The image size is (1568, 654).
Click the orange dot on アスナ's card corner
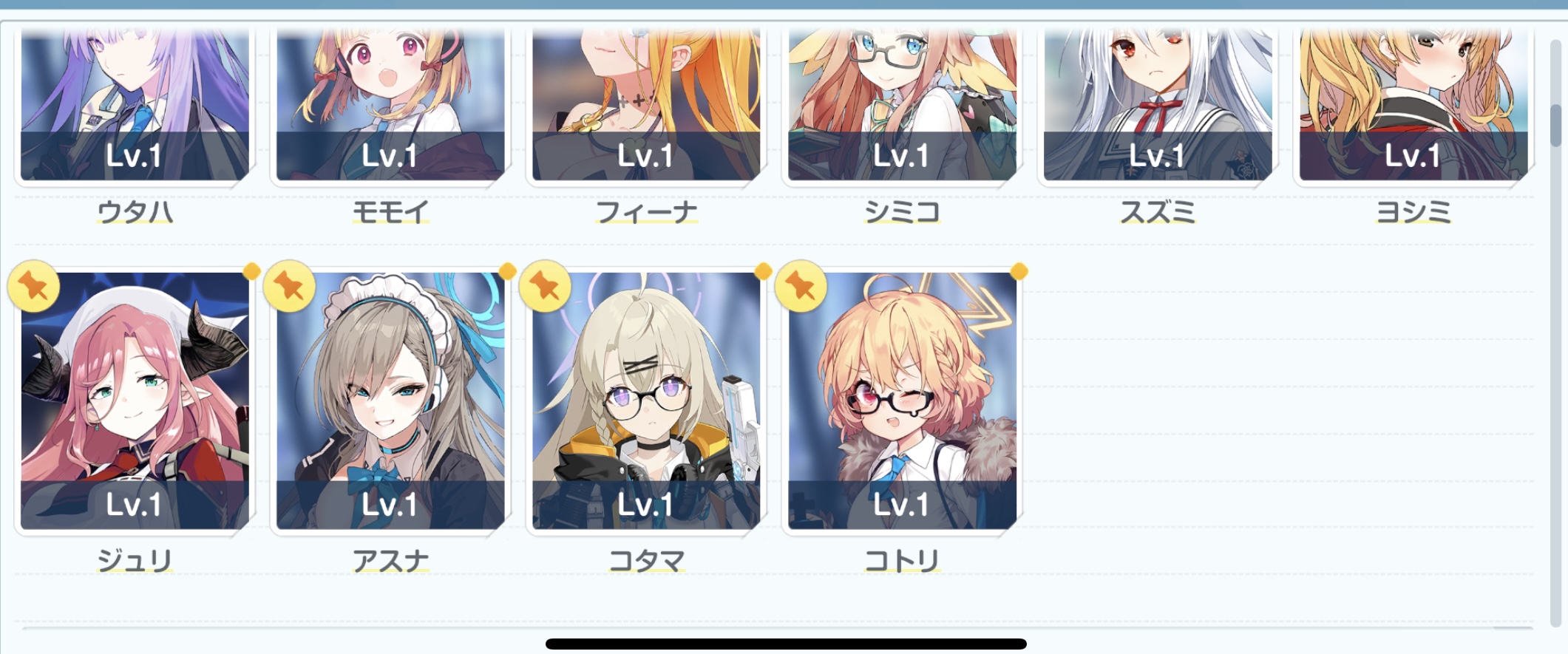tap(507, 271)
